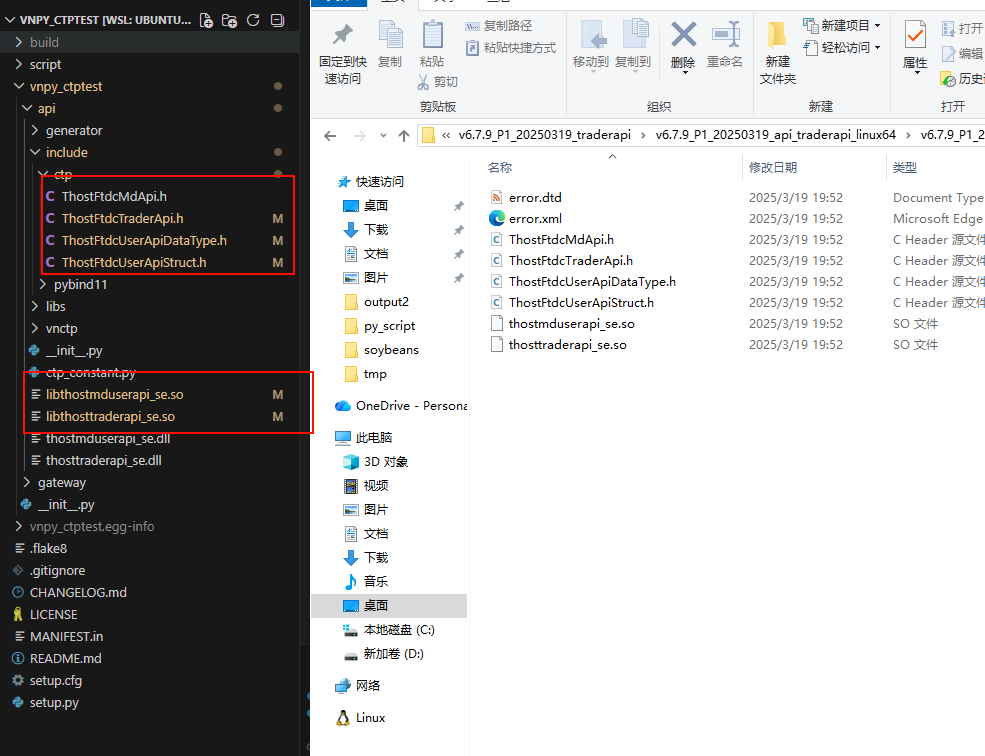
Task: Click the up-directory arrow in File Explorer
Action: click(x=404, y=136)
